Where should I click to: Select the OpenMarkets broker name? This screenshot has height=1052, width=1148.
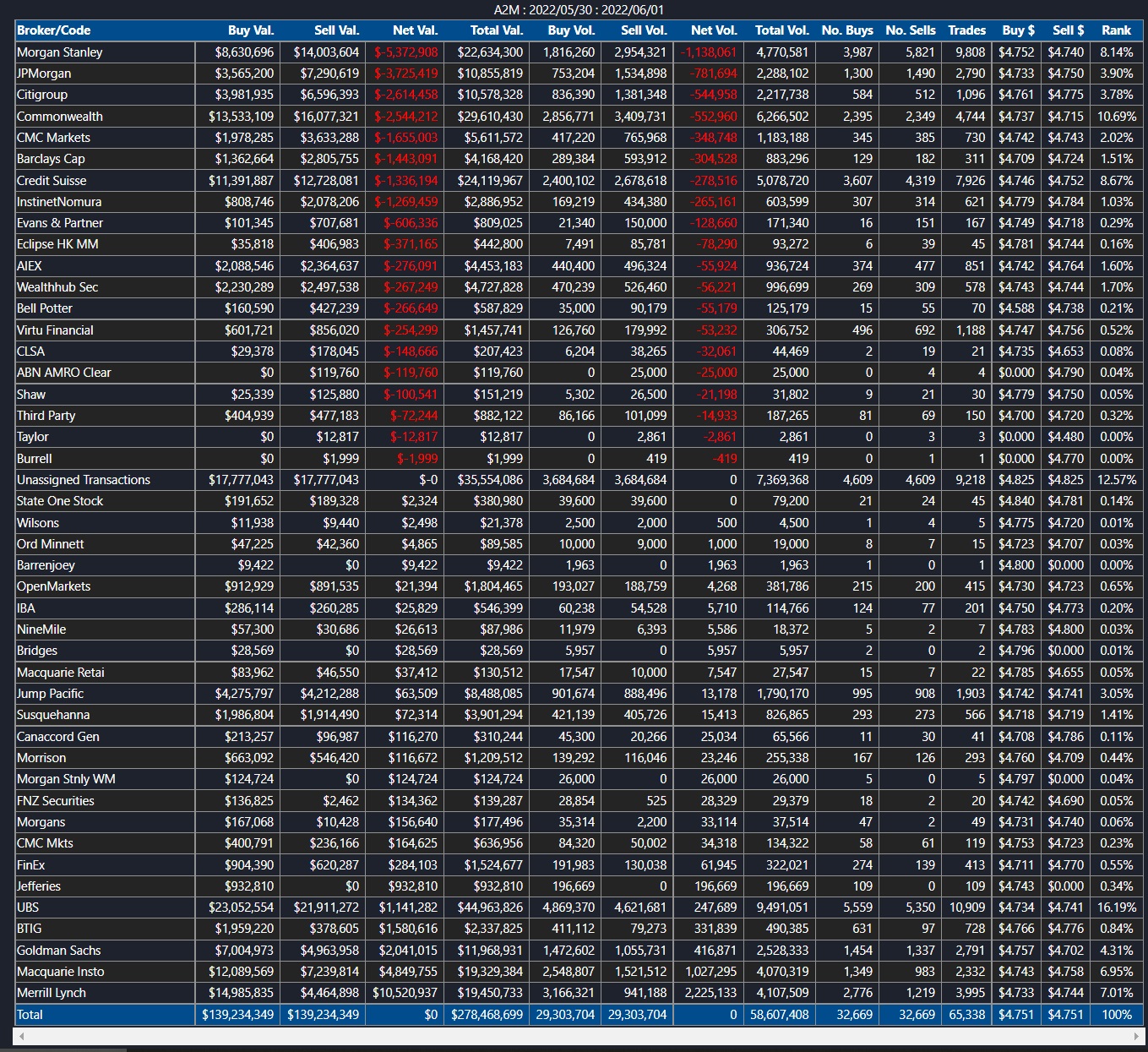point(54,586)
